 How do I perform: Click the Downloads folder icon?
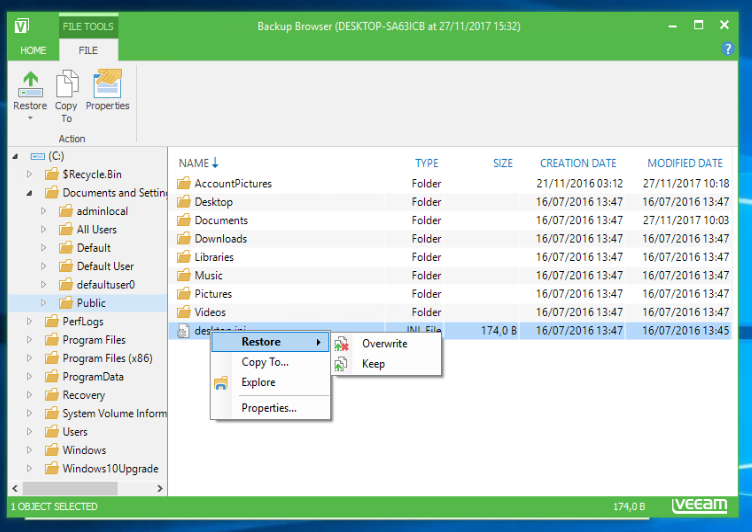tap(183, 238)
